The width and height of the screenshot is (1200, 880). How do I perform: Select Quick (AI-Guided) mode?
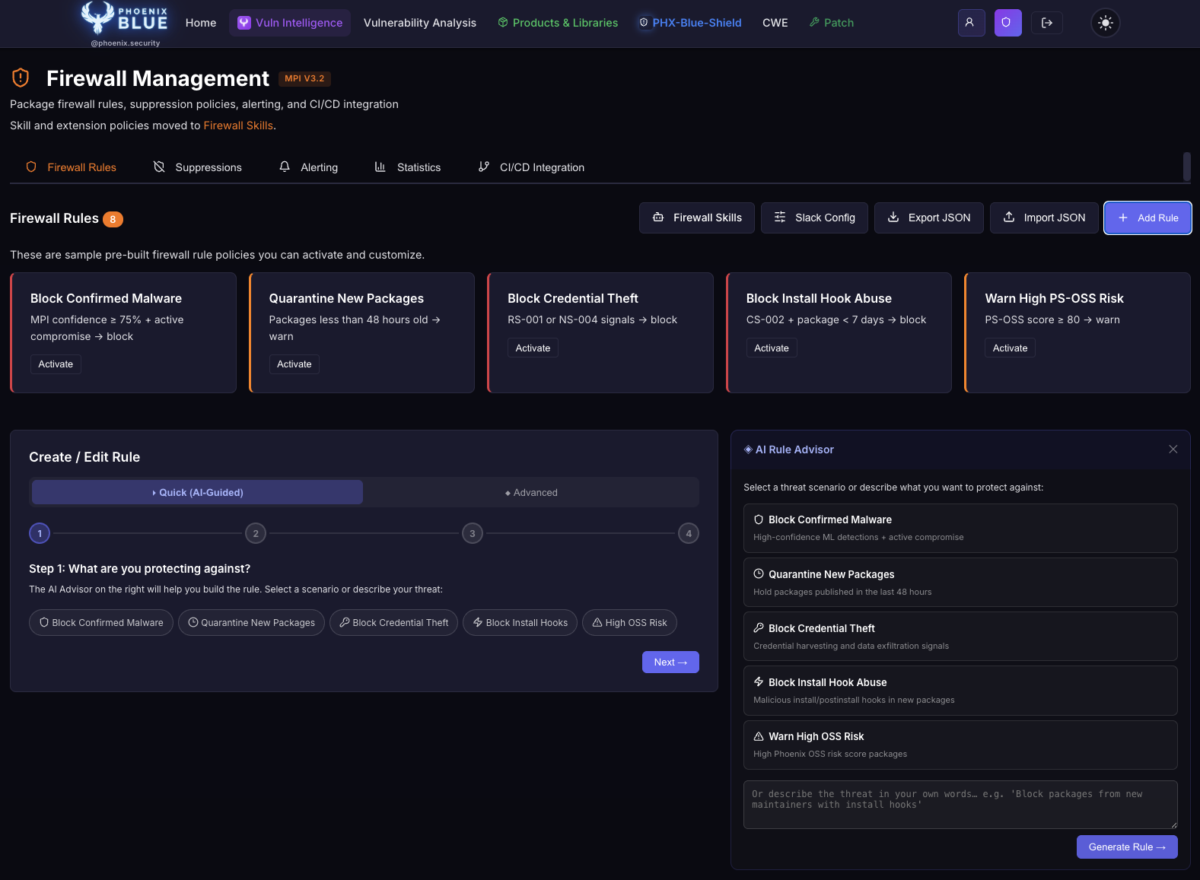pyautogui.click(x=197, y=492)
